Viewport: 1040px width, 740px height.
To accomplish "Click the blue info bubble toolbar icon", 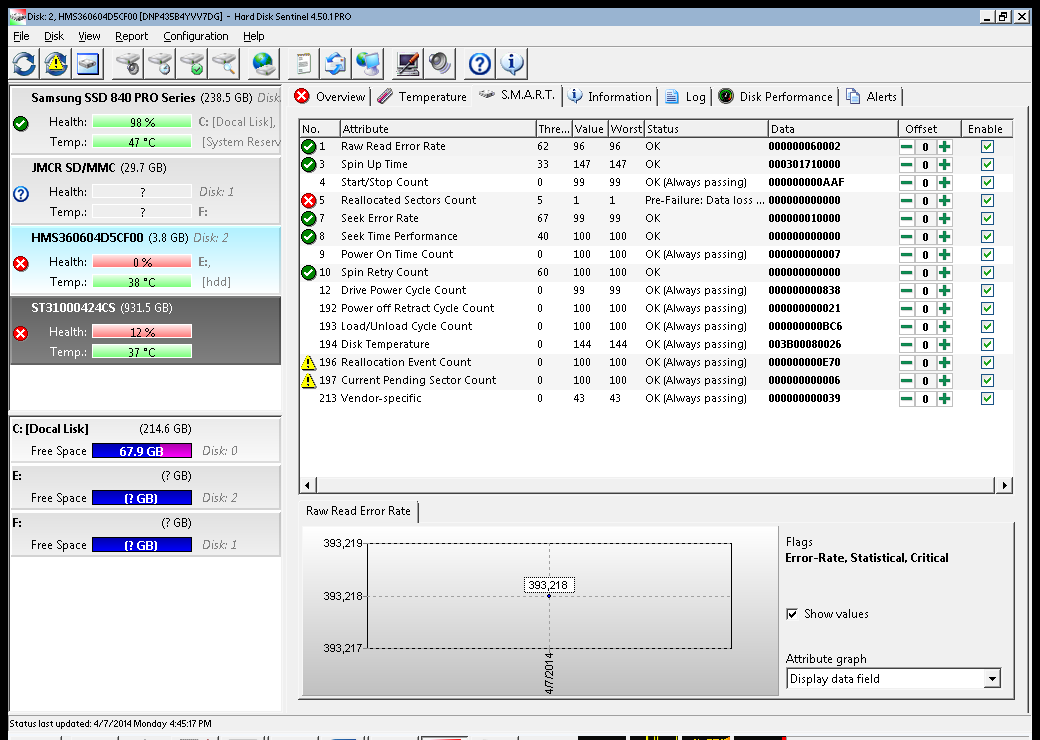I will (513, 64).
